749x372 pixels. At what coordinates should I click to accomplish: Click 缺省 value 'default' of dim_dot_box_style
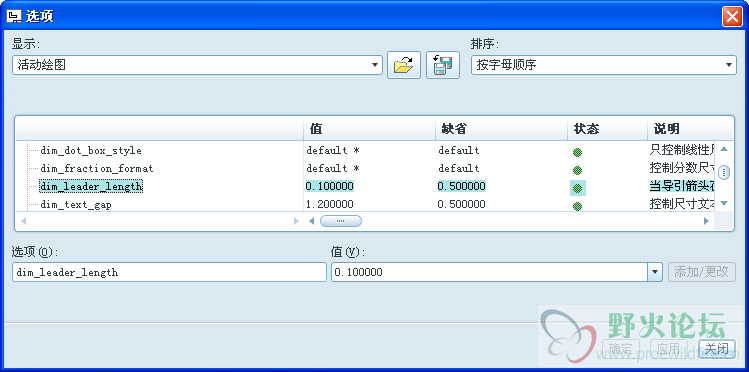[459, 150]
